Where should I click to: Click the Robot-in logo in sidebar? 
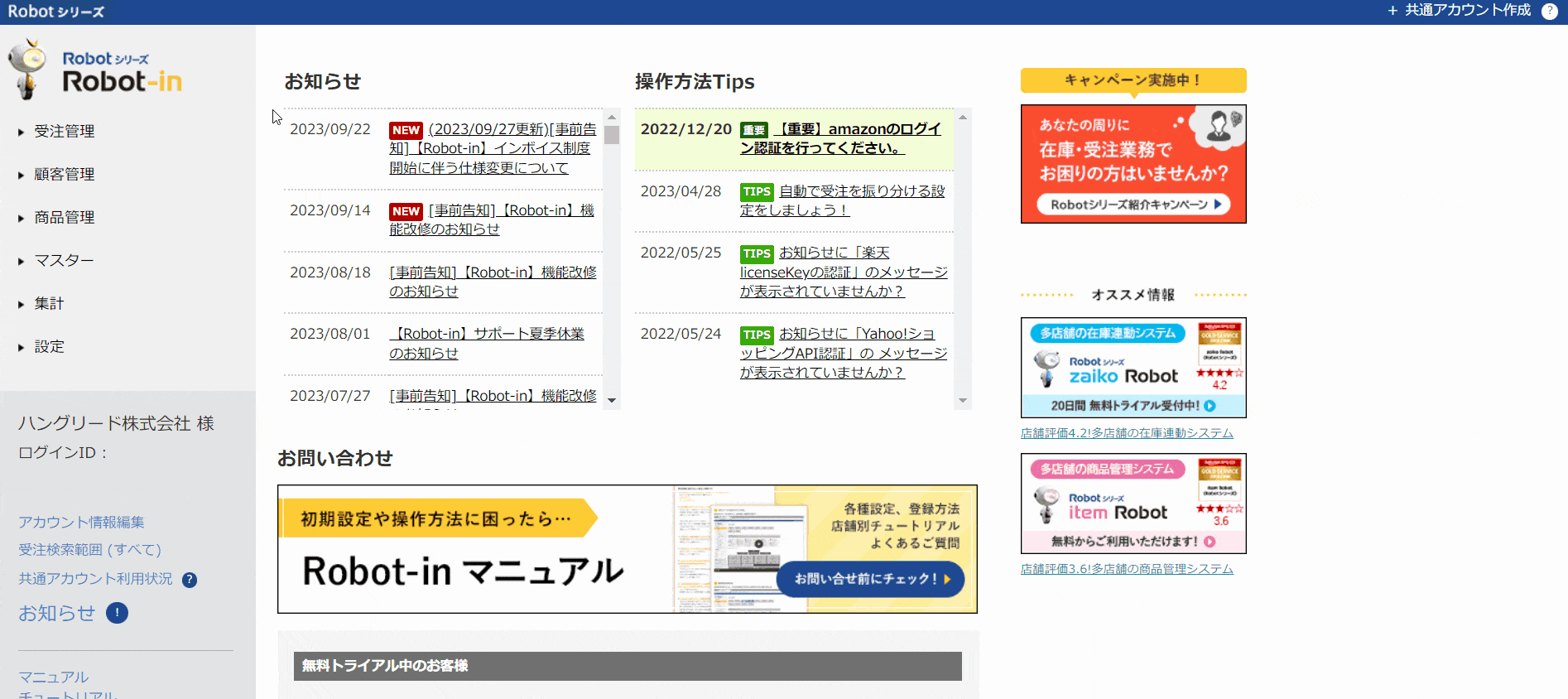coord(95,71)
